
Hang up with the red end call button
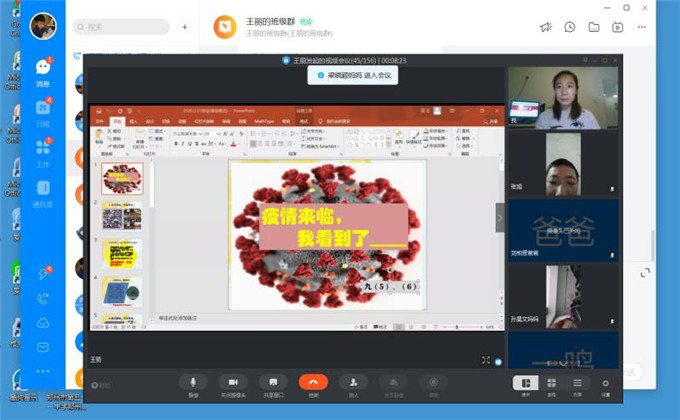313,382
